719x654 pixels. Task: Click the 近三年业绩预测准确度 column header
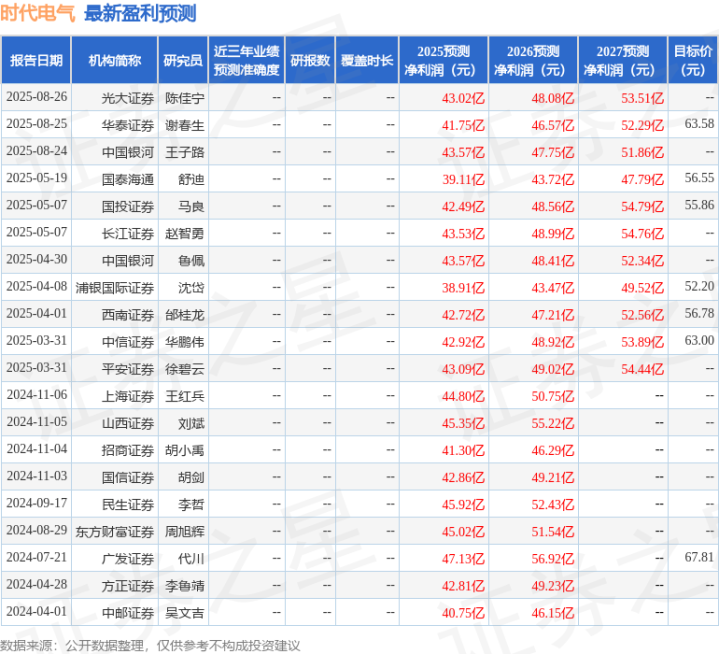(x=246, y=61)
